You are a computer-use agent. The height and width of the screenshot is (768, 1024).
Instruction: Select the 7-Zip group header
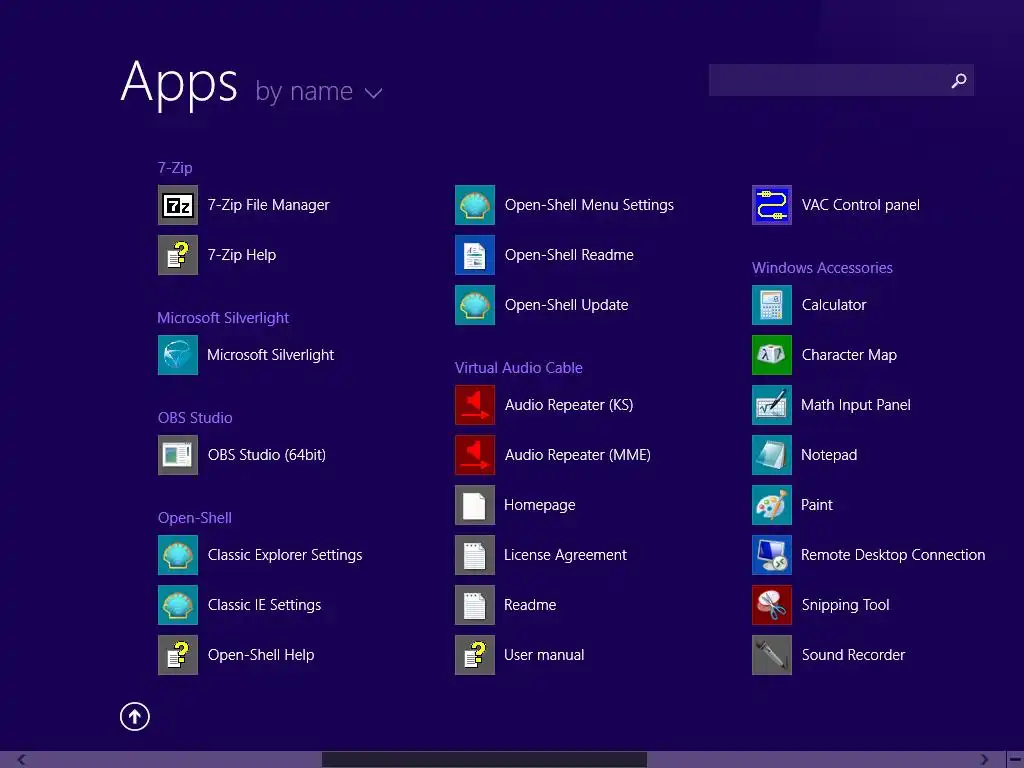coord(175,168)
